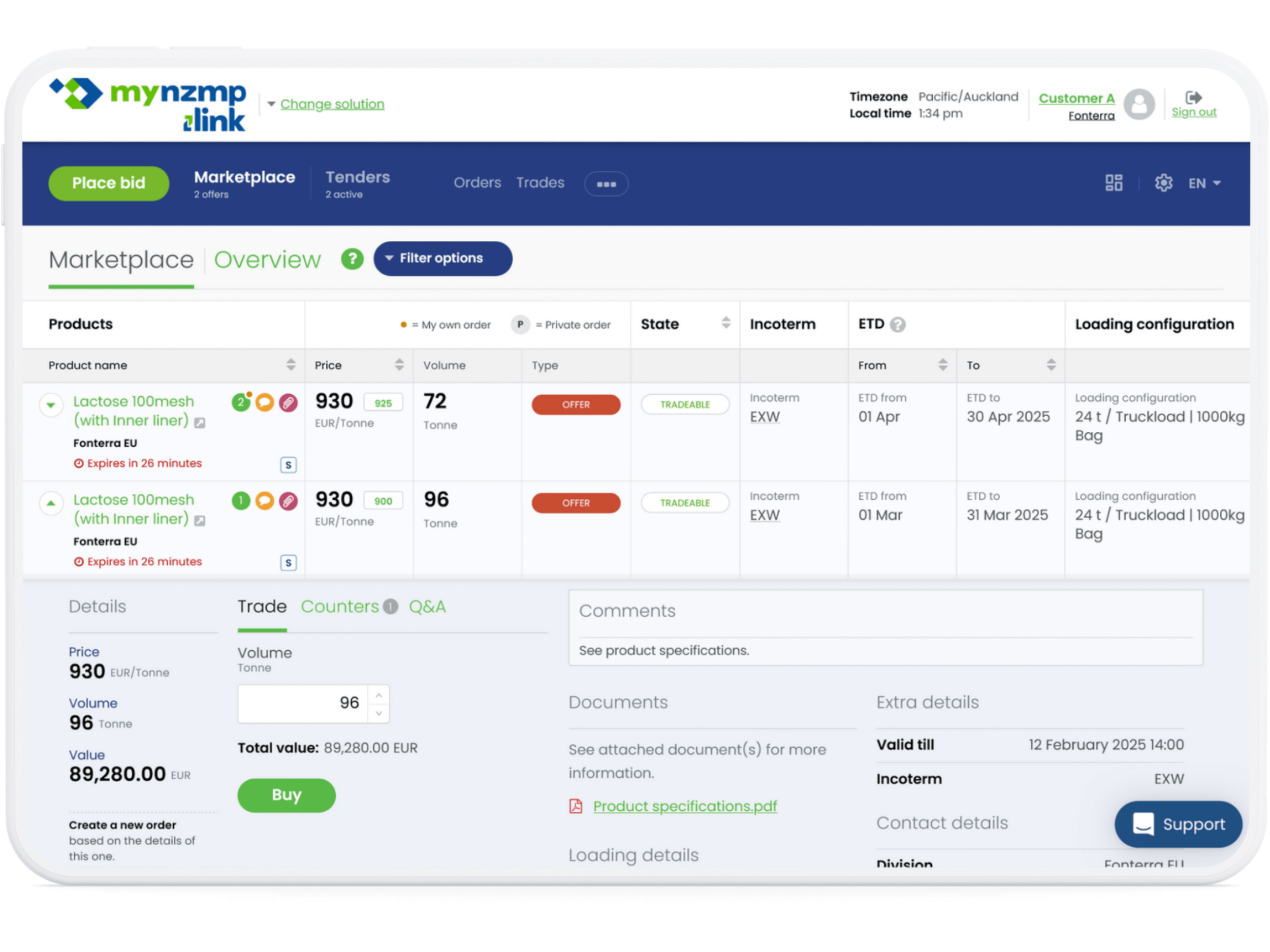Open the settings gear icon
The height and width of the screenshot is (952, 1270).
tap(1163, 183)
